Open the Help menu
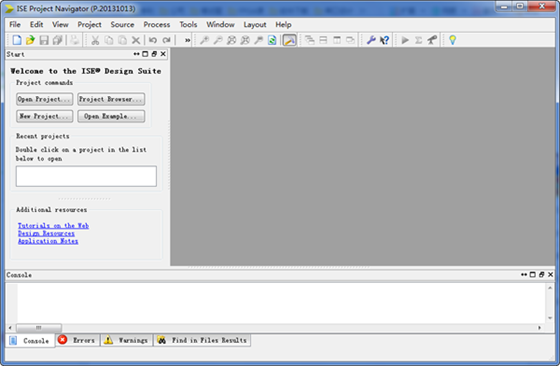The height and width of the screenshot is (366, 560). (x=283, y=25)
